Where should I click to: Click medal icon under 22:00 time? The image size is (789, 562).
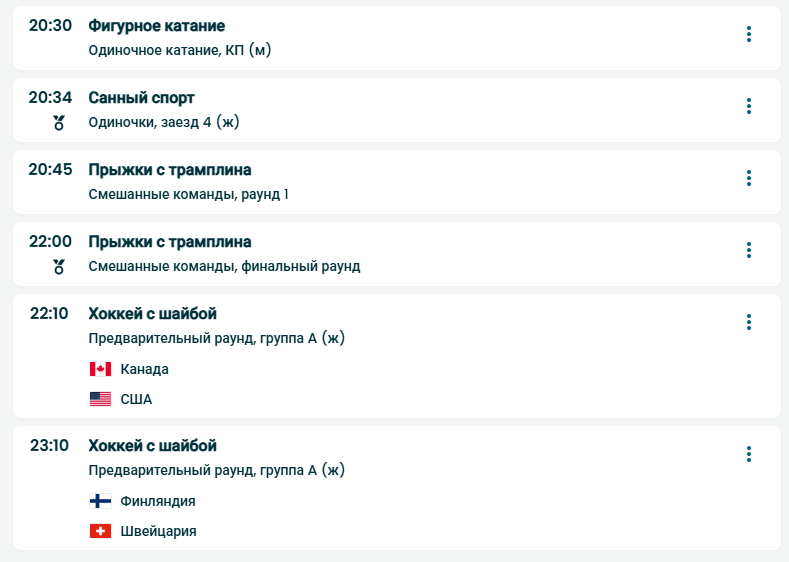click(59, 267)
